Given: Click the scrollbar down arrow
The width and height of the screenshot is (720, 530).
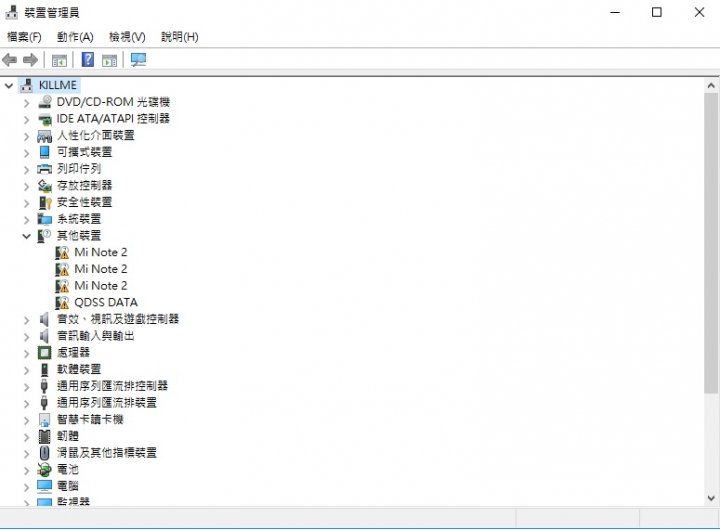Looking at the screenshot, I should pos(711,498).
